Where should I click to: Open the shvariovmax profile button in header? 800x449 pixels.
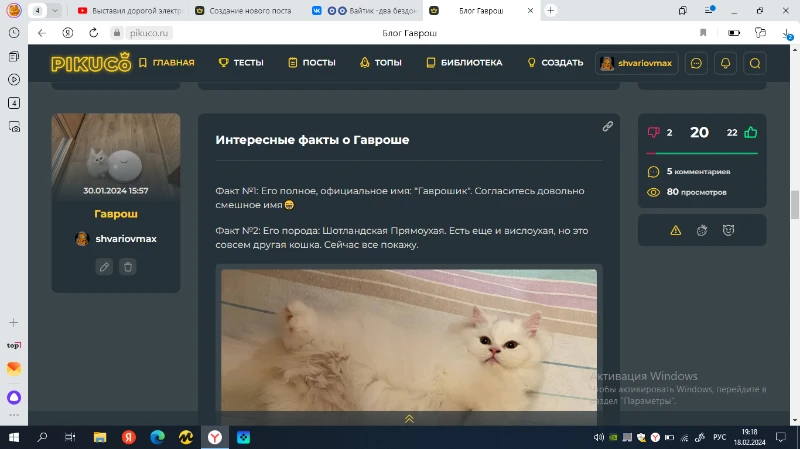(x=637, y=63)
